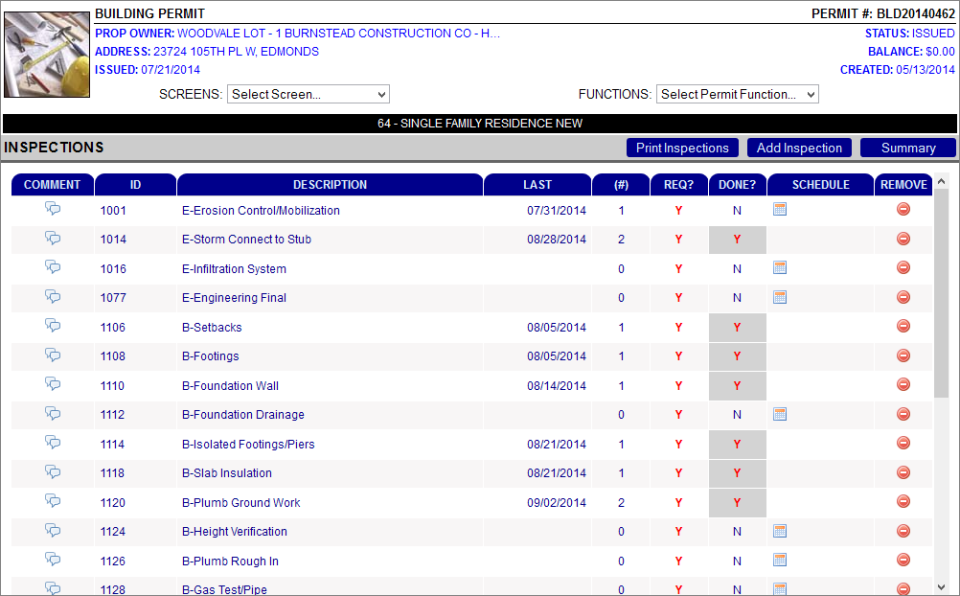Remove inspection 1077 with red icon
This screenshot has width=960, height=596.
[903, 297]
